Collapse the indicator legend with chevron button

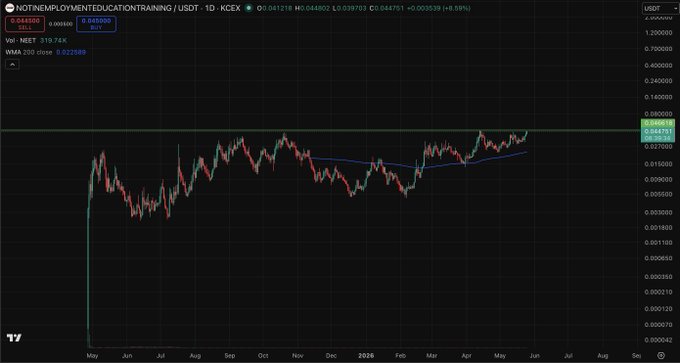pos(12,65)
